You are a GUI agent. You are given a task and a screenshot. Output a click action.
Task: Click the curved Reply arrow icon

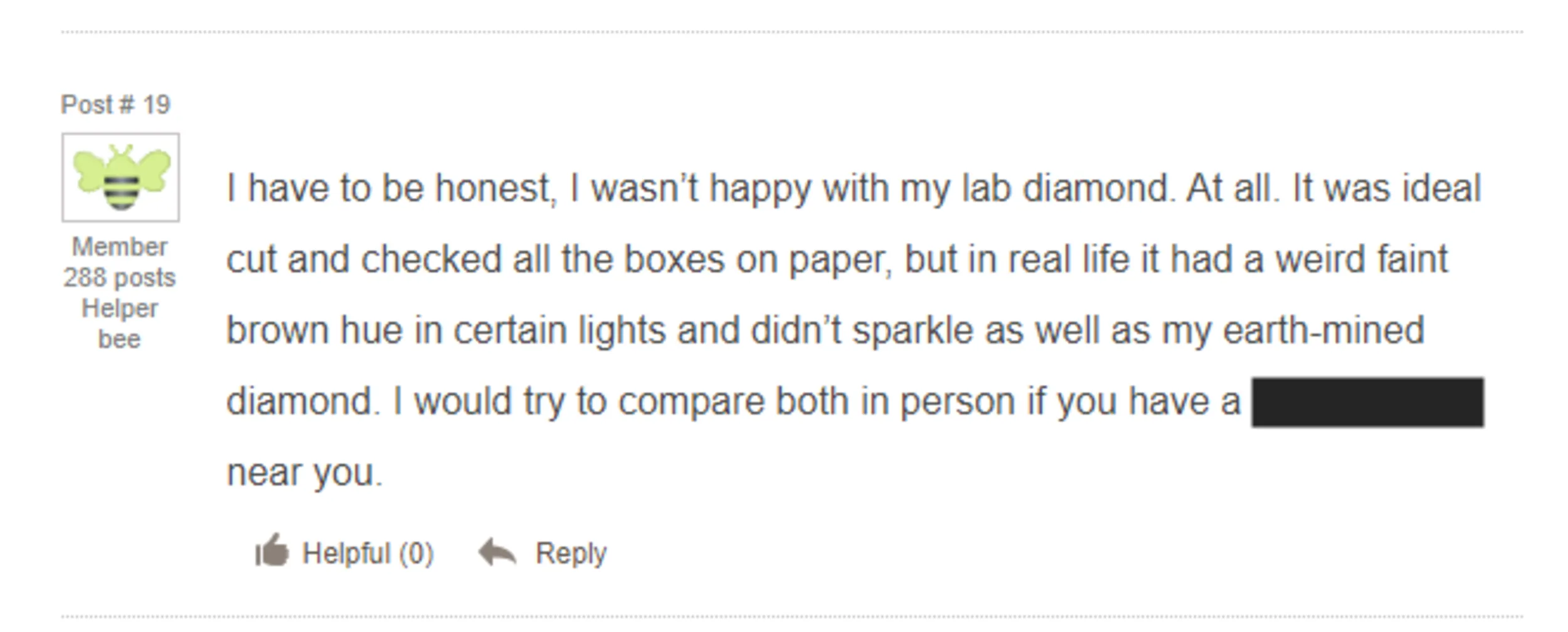click(x=497, y=552)
